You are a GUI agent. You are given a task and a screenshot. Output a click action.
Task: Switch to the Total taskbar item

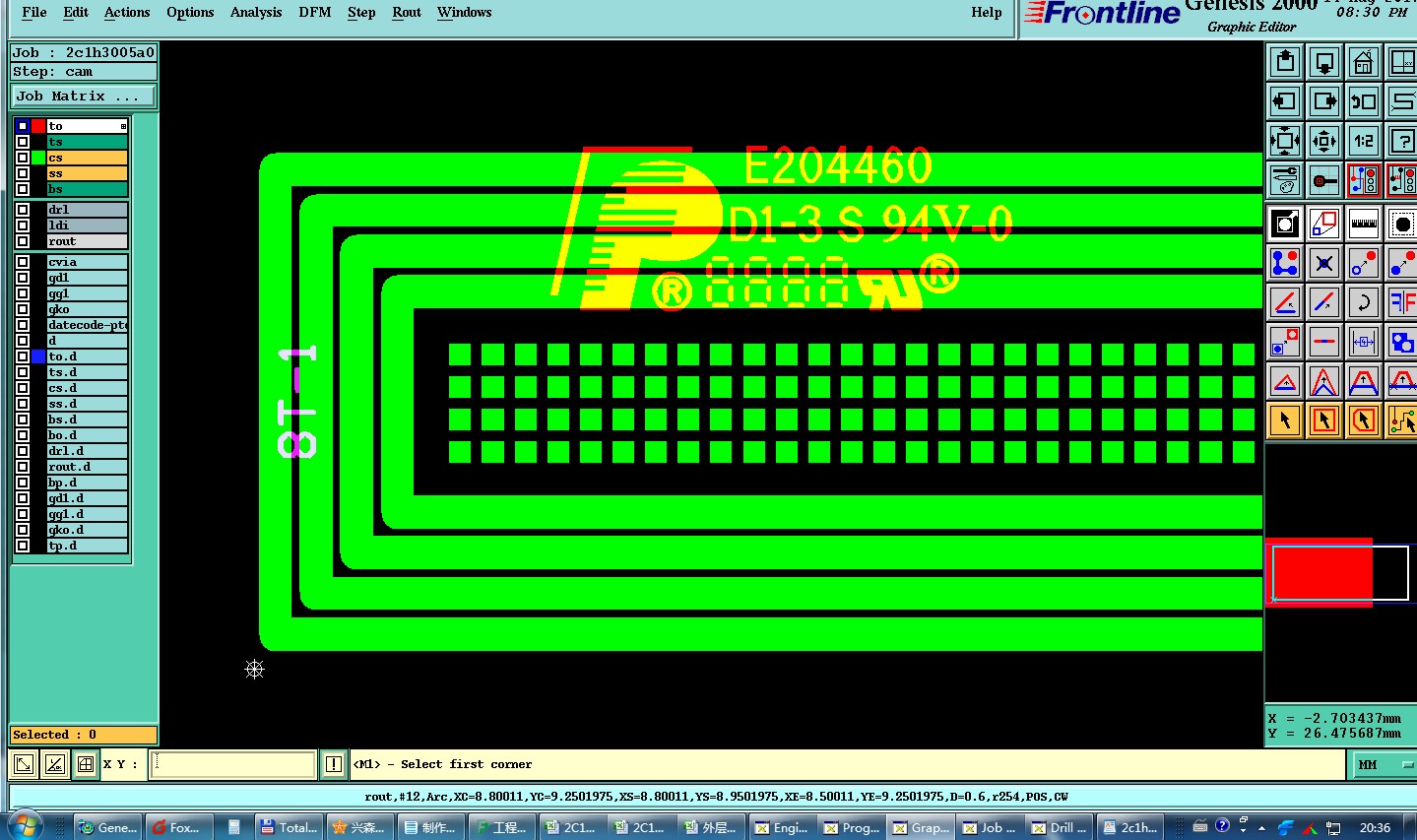(x=290, y=827)
